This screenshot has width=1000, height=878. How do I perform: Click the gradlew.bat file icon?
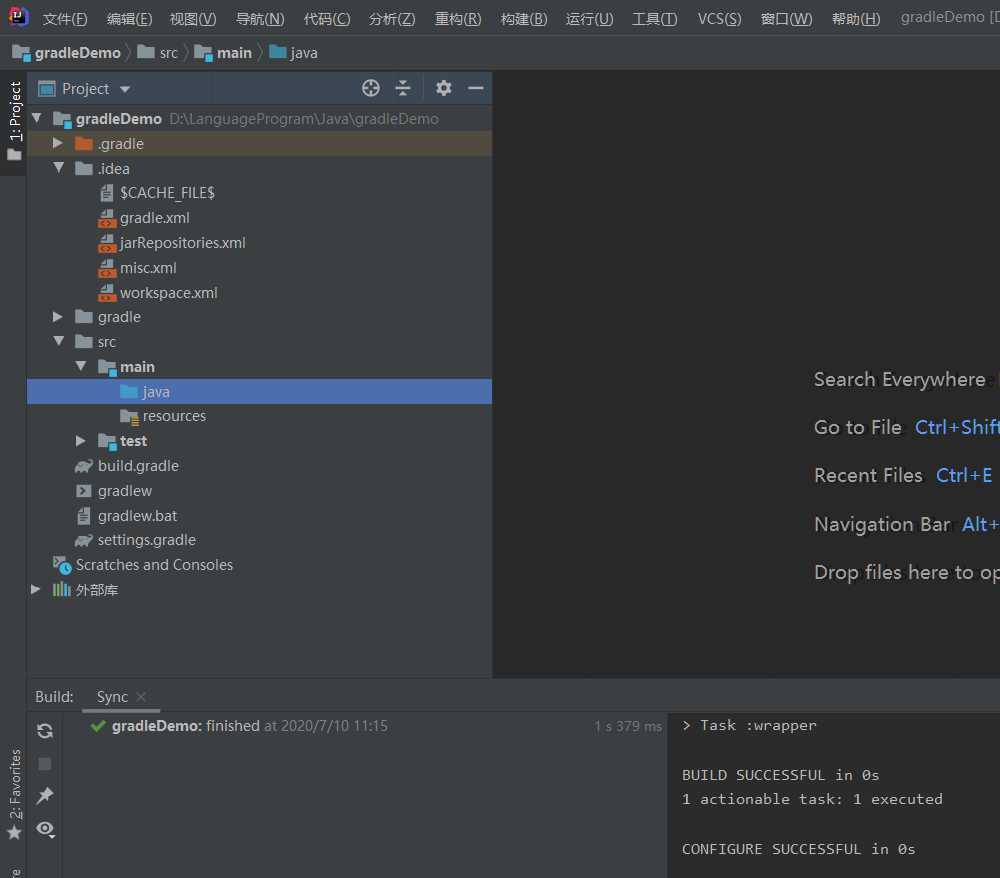(84, 516)
